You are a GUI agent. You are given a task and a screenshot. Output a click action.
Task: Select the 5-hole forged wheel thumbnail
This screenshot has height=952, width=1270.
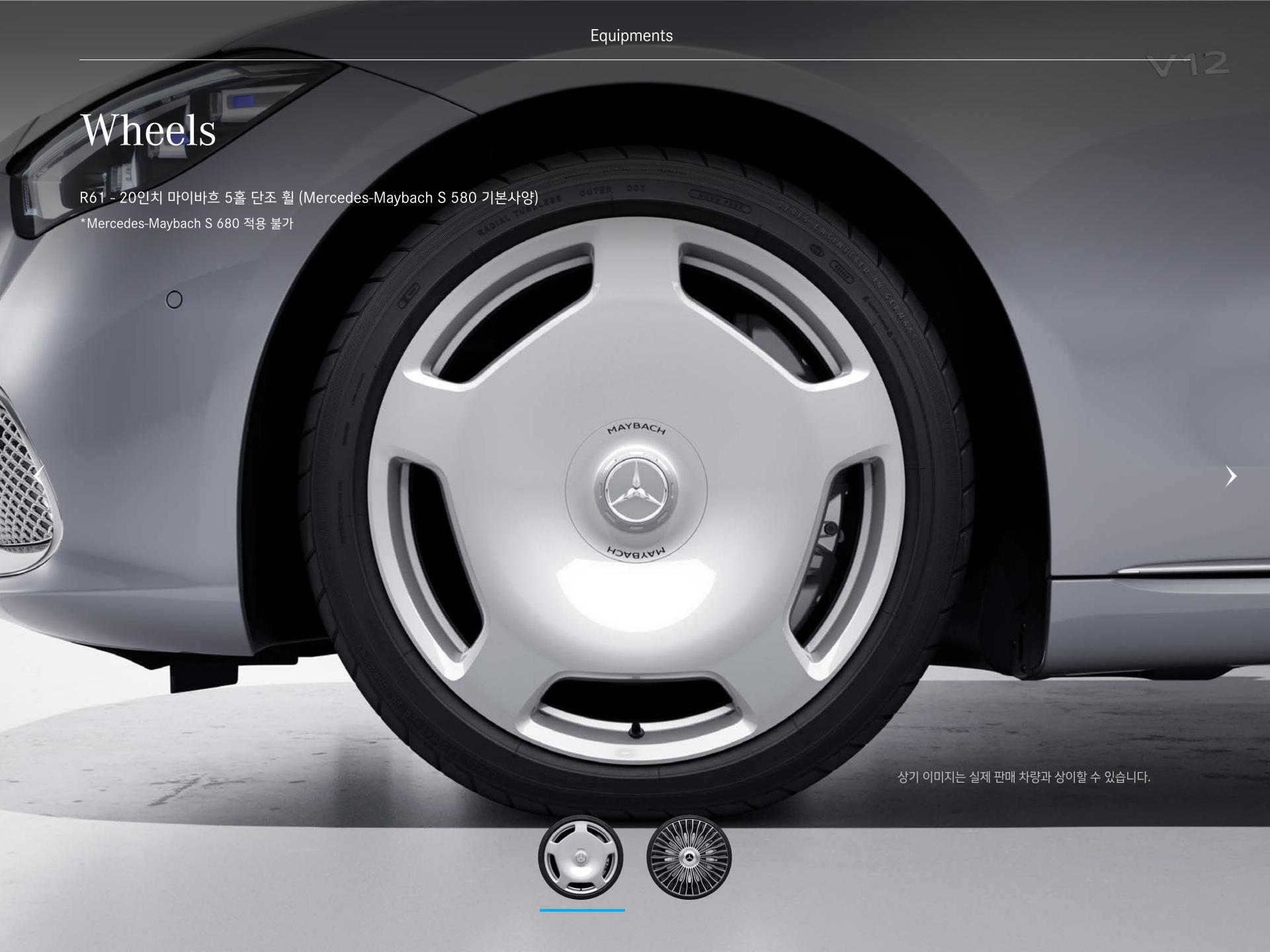[581, 857]
